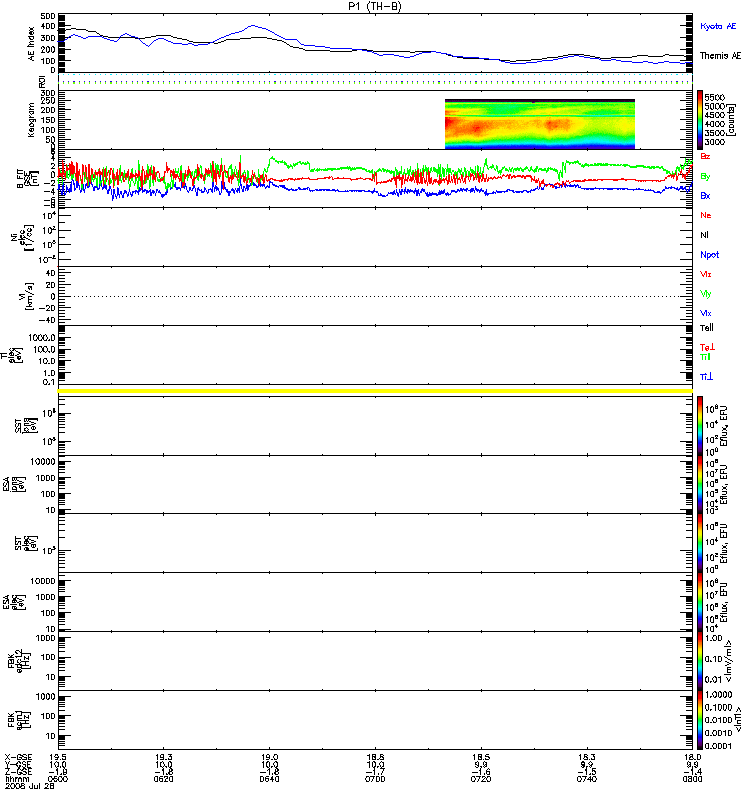Click the dotted zero line in Vi panel
Image resolution: width=750 pixels, height=800 pixels.
[375, 296]
